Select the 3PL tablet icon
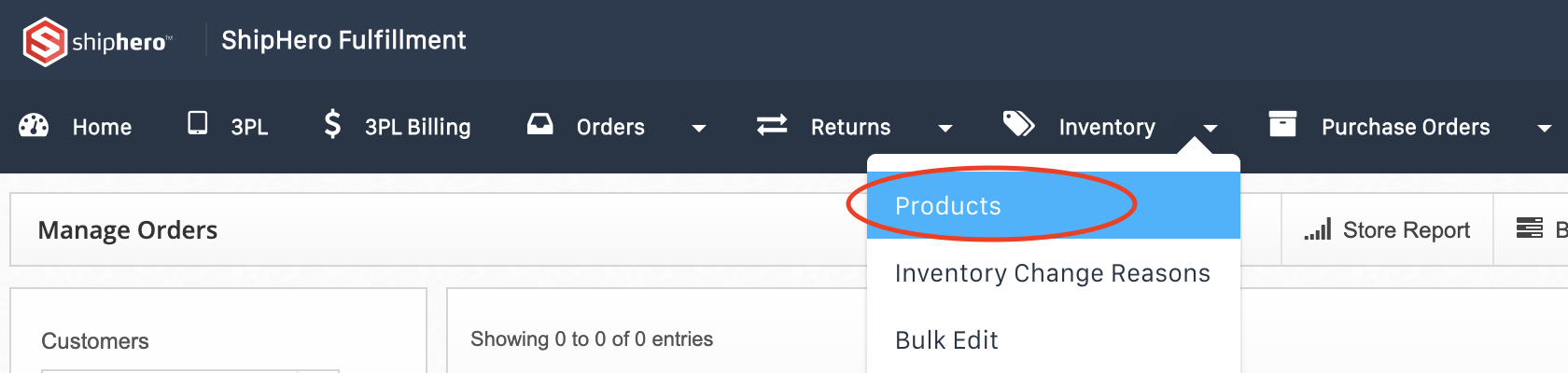The width and height of the screenshot is (1568, 373). coord(198,123)
